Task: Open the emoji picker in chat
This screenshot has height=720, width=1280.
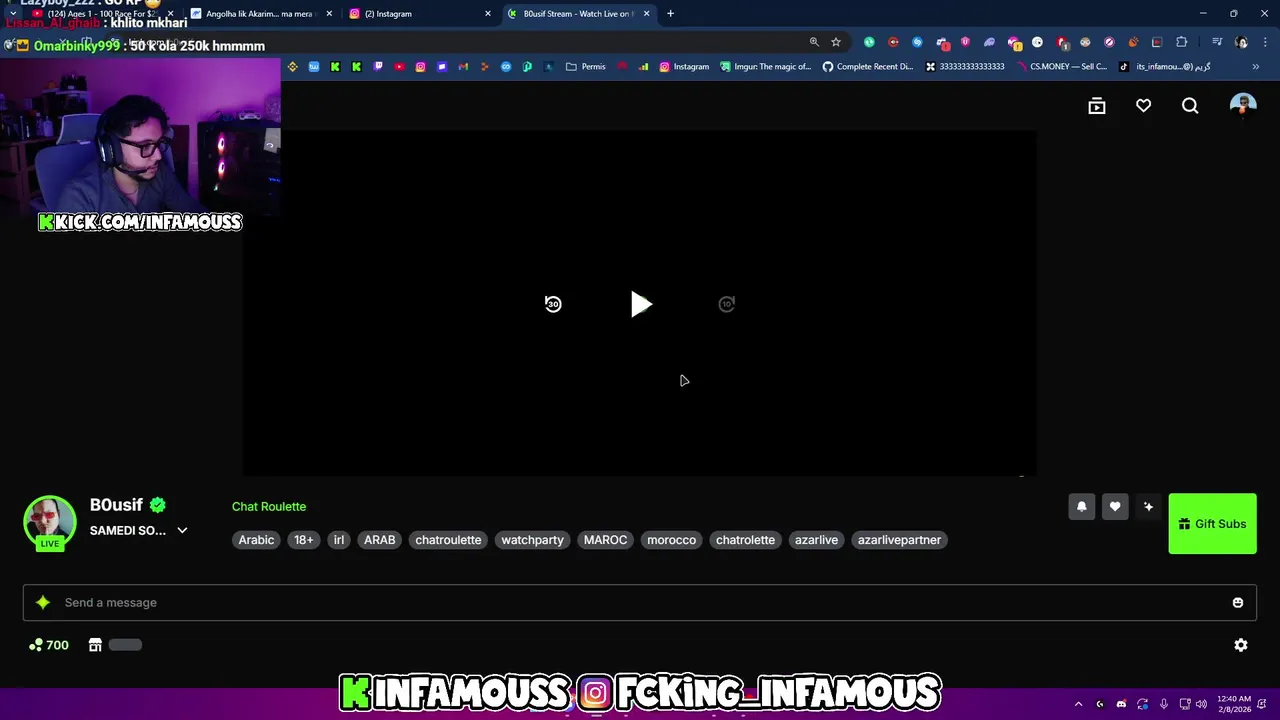Action: [x=1238, y=603]
